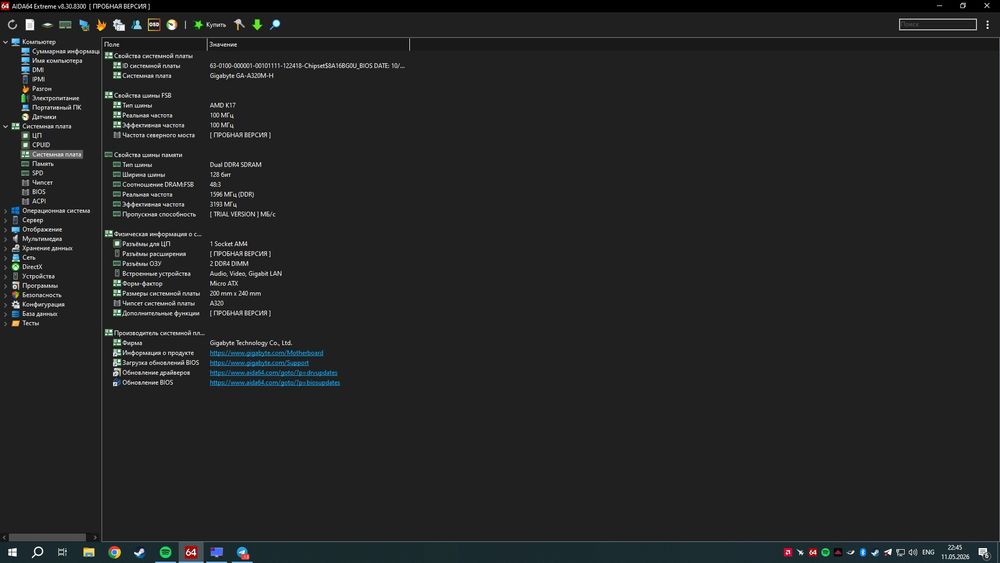Select DMI tree item
The image size is (1000, 563).
tap(38, 70)
